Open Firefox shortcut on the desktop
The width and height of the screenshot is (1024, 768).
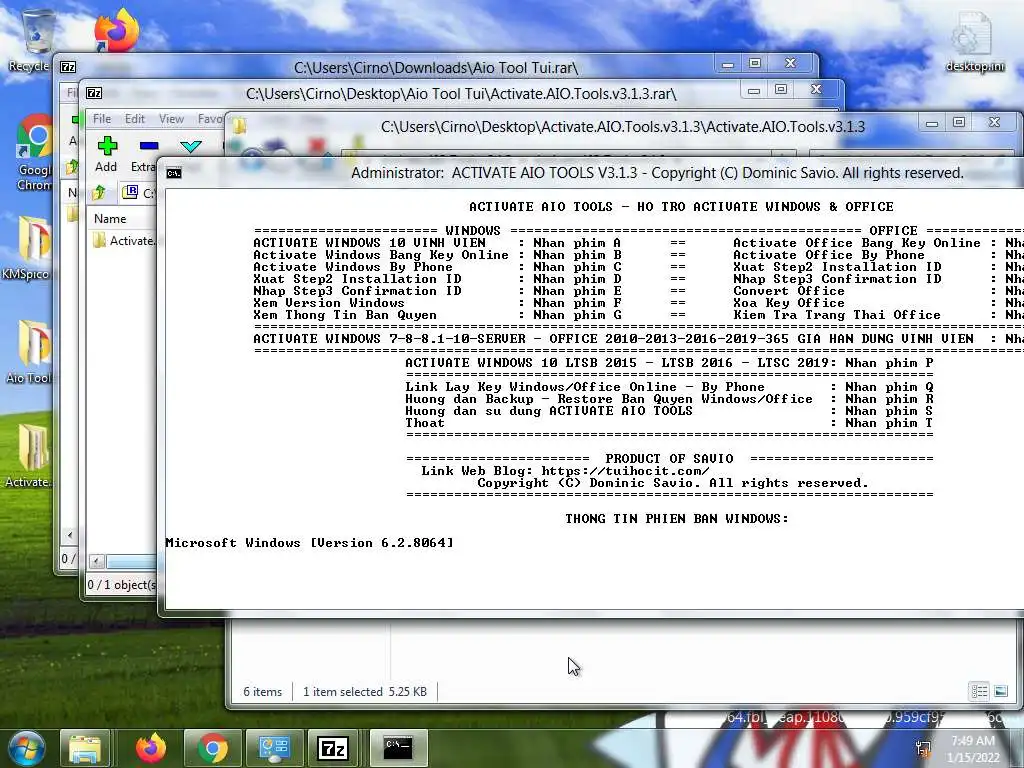click(116, 30)
